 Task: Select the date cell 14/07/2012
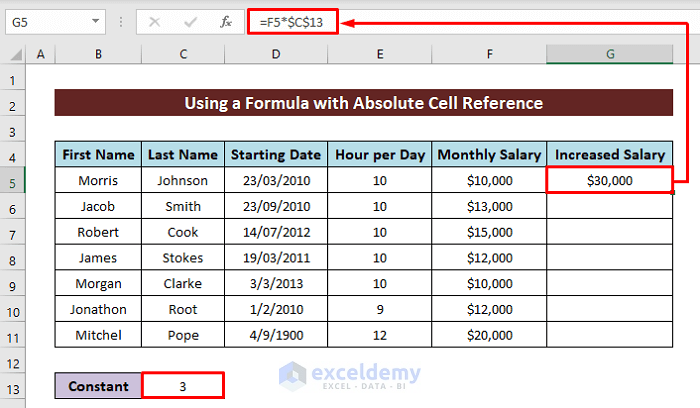[276, 232]
